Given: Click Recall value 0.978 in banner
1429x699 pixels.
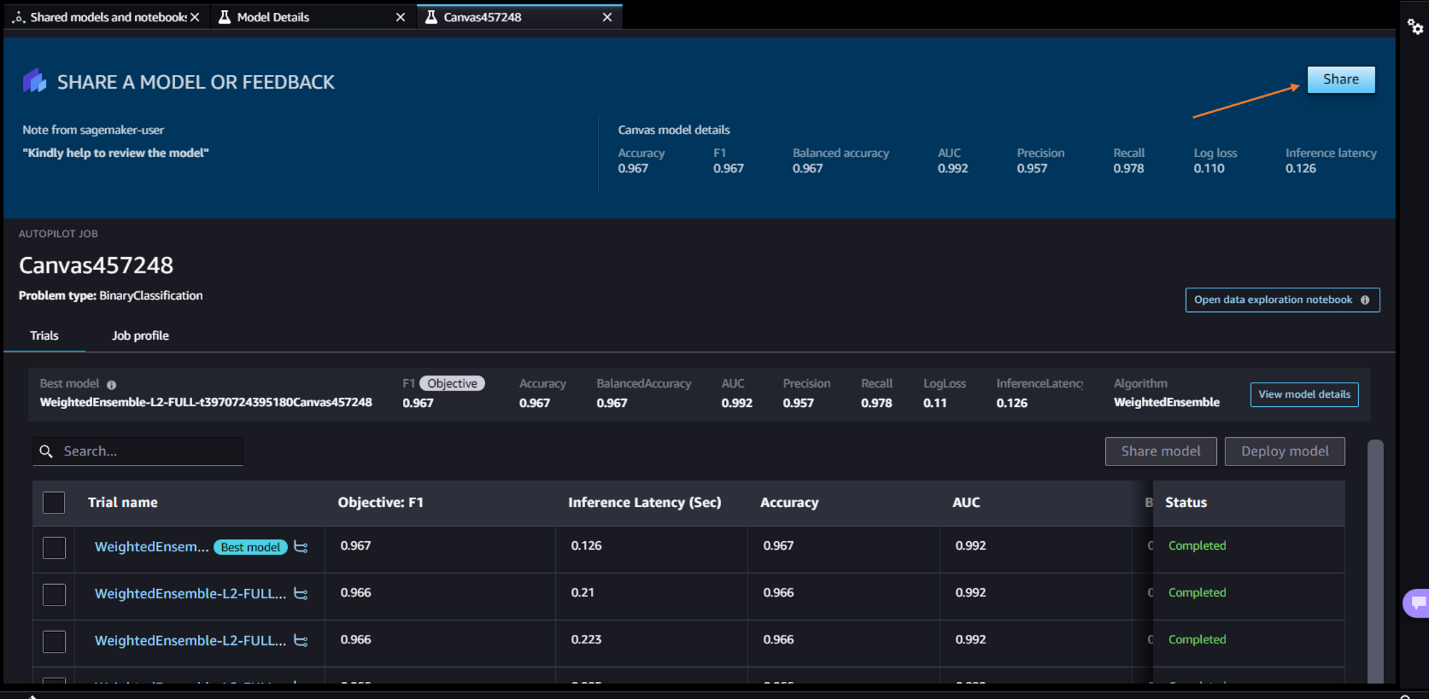Looking at the screenshot, I should (x=1129, y=168).
